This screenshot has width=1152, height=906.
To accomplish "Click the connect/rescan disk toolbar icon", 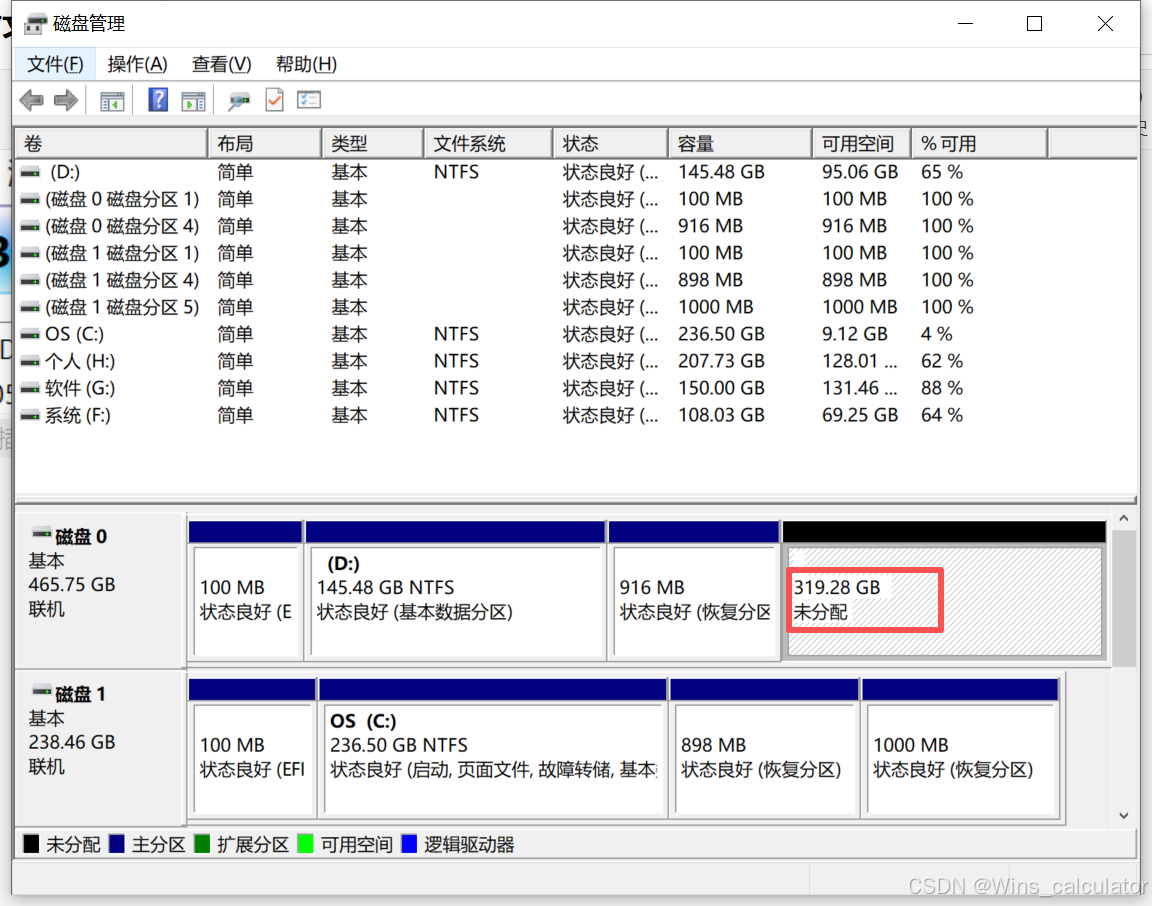I will click(x=239, y=101).
